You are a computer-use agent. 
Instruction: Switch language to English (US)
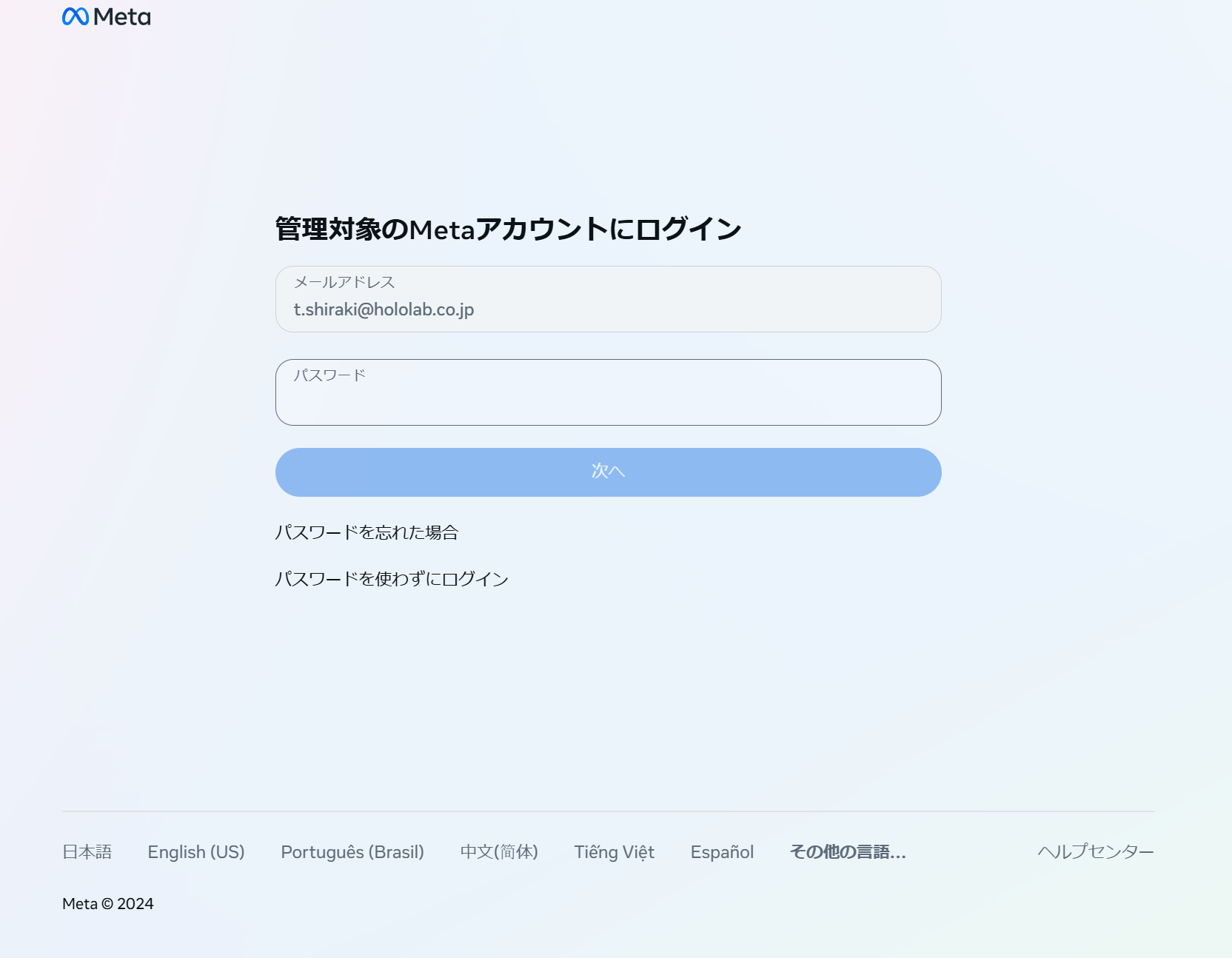tap(196, 852)
